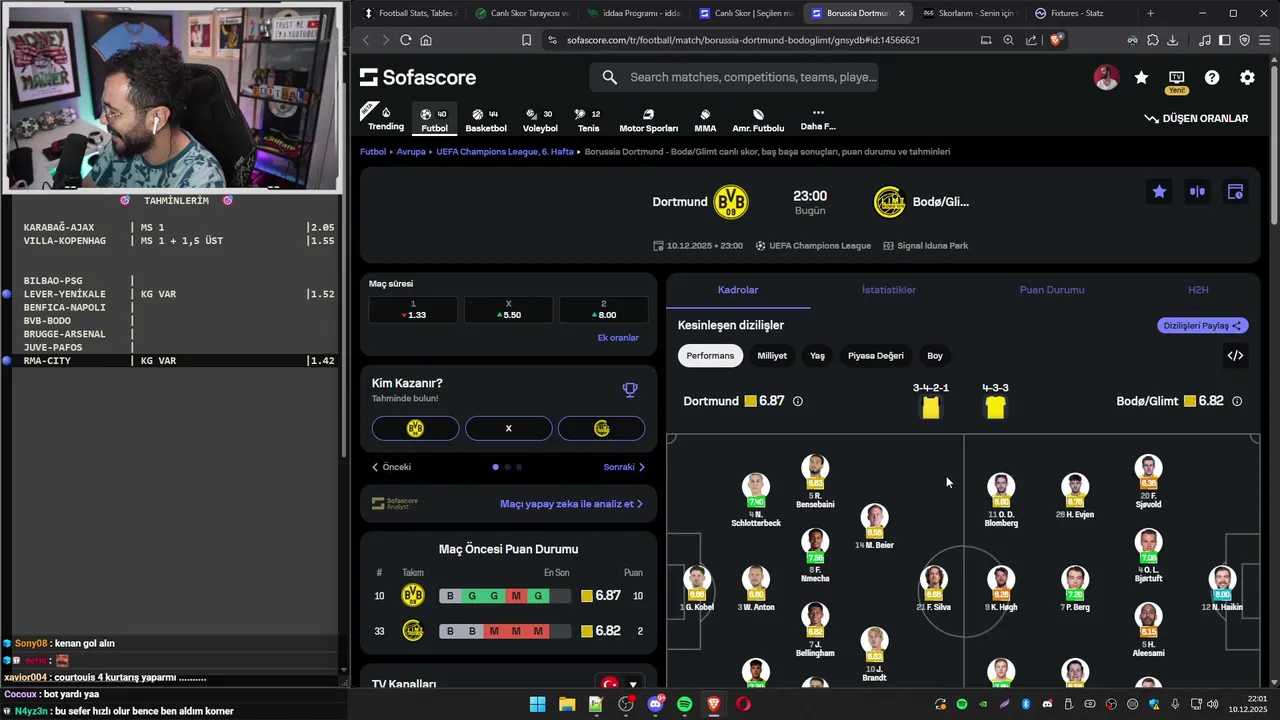The width and height of the screenshot is (1280, 720).
Task: Add the Dortmund match to favorites
Action: click(1159, 192)
